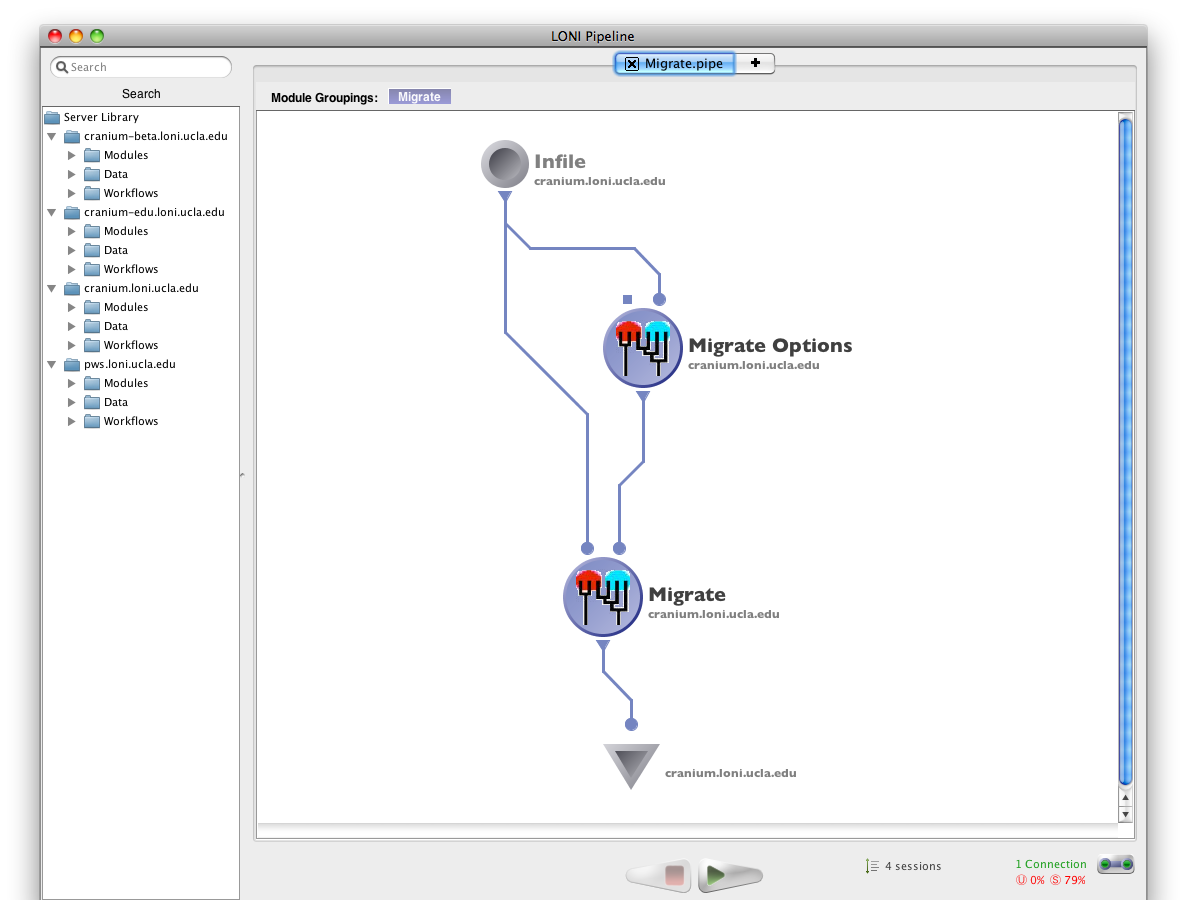Click the Infile data source circle icon
1187x900 pixels.
pos(504,163)
